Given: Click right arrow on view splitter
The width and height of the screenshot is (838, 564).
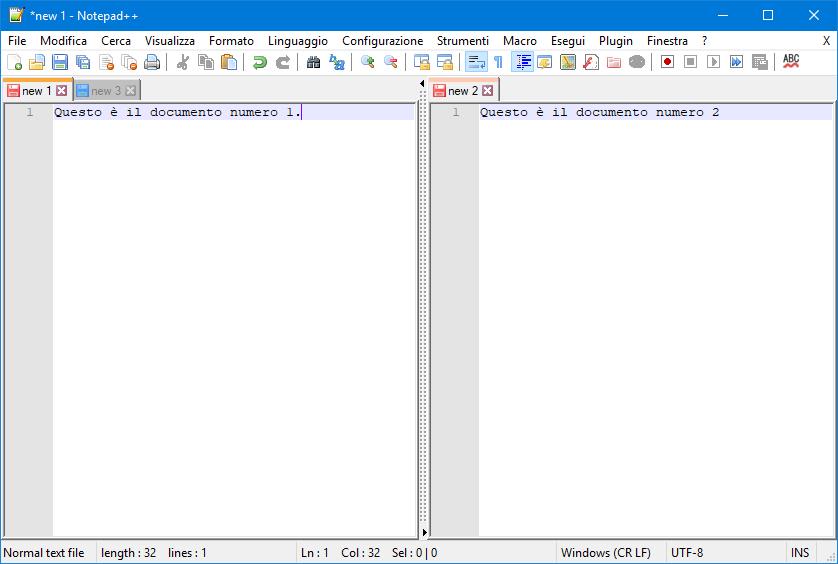Looking at the screenshot, I should pos(424,532).
